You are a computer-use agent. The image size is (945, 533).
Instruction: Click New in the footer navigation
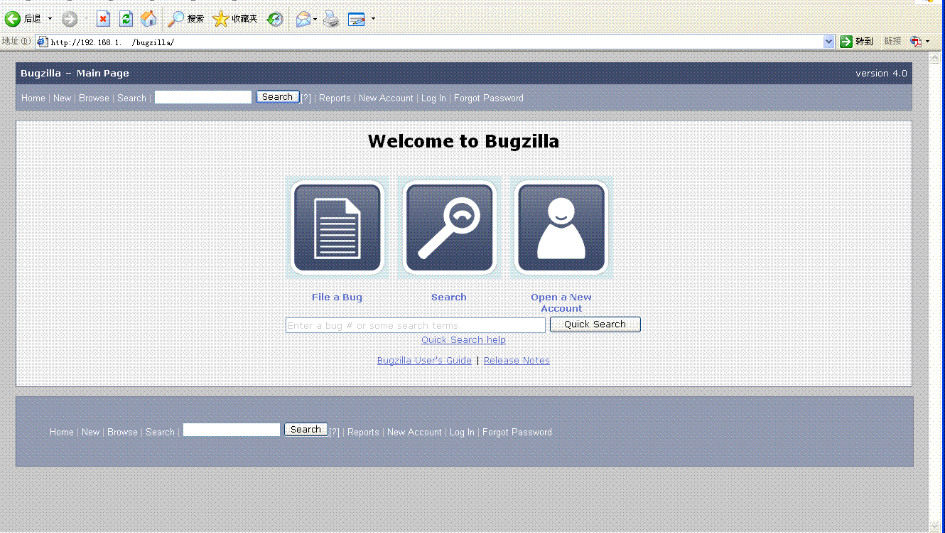(90, 432)
